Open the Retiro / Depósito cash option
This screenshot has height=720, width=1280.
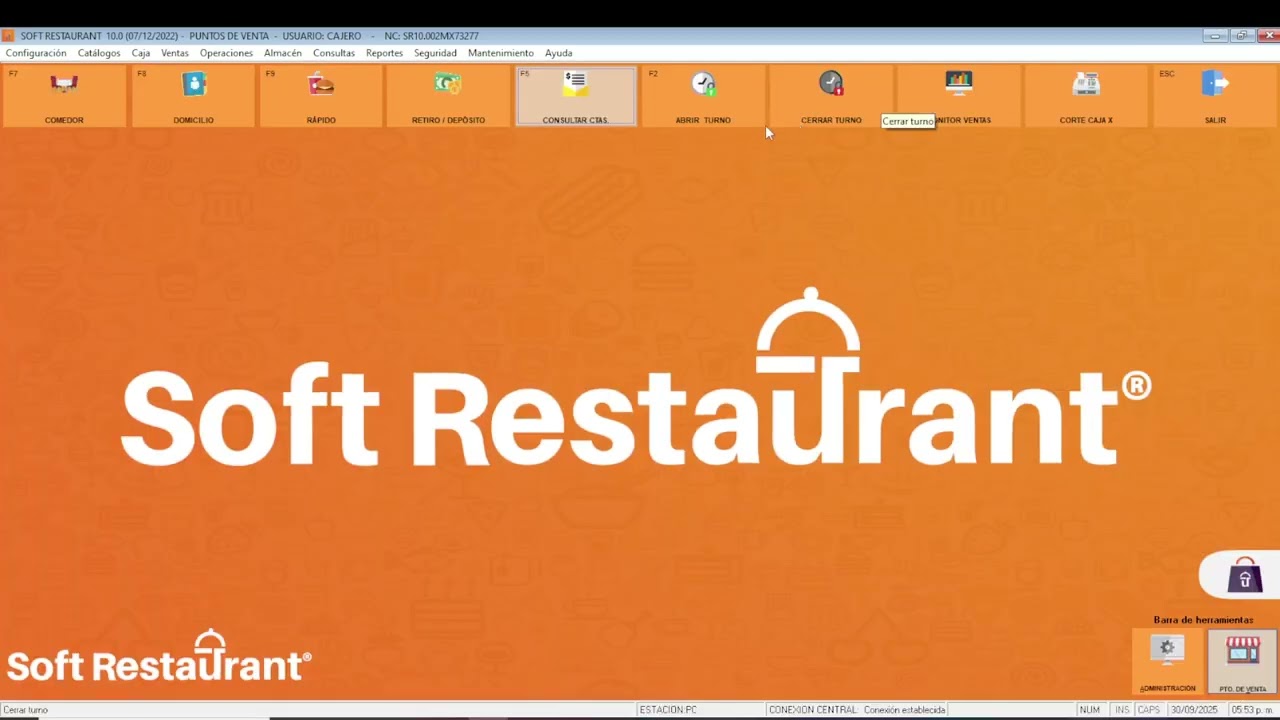(448, 96)
